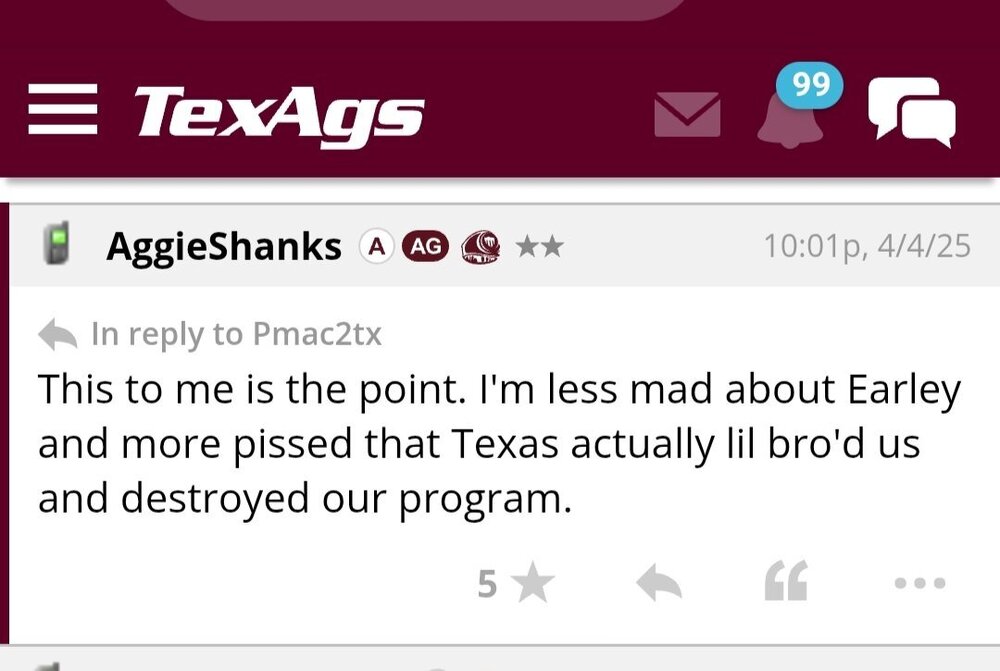The height and width of the screenshot is (671, 1000).
Task: Go to the Pmac2tx parent post
Action: pos(316,334)
